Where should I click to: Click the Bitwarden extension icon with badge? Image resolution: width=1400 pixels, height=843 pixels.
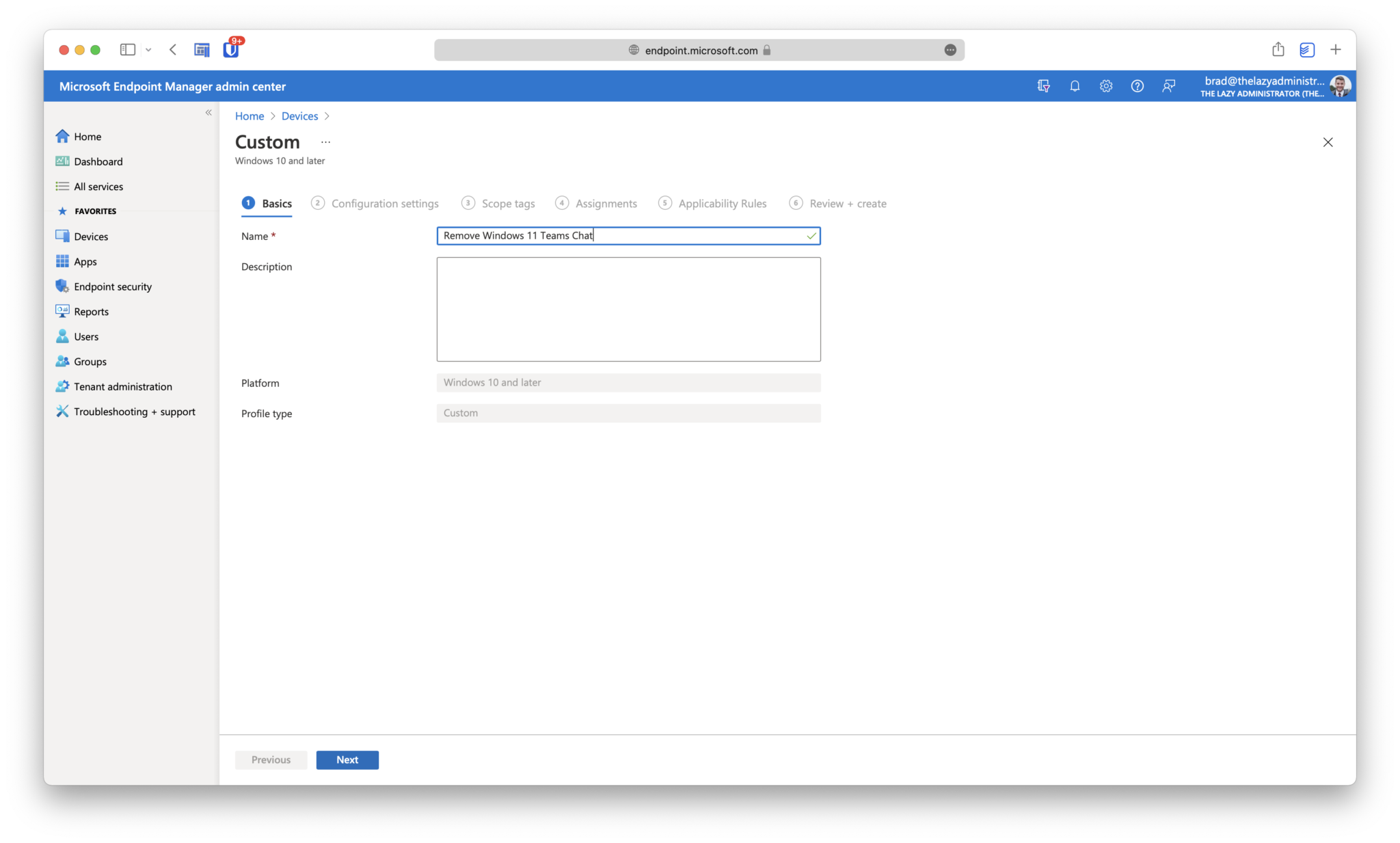click(x=231, y=49)
